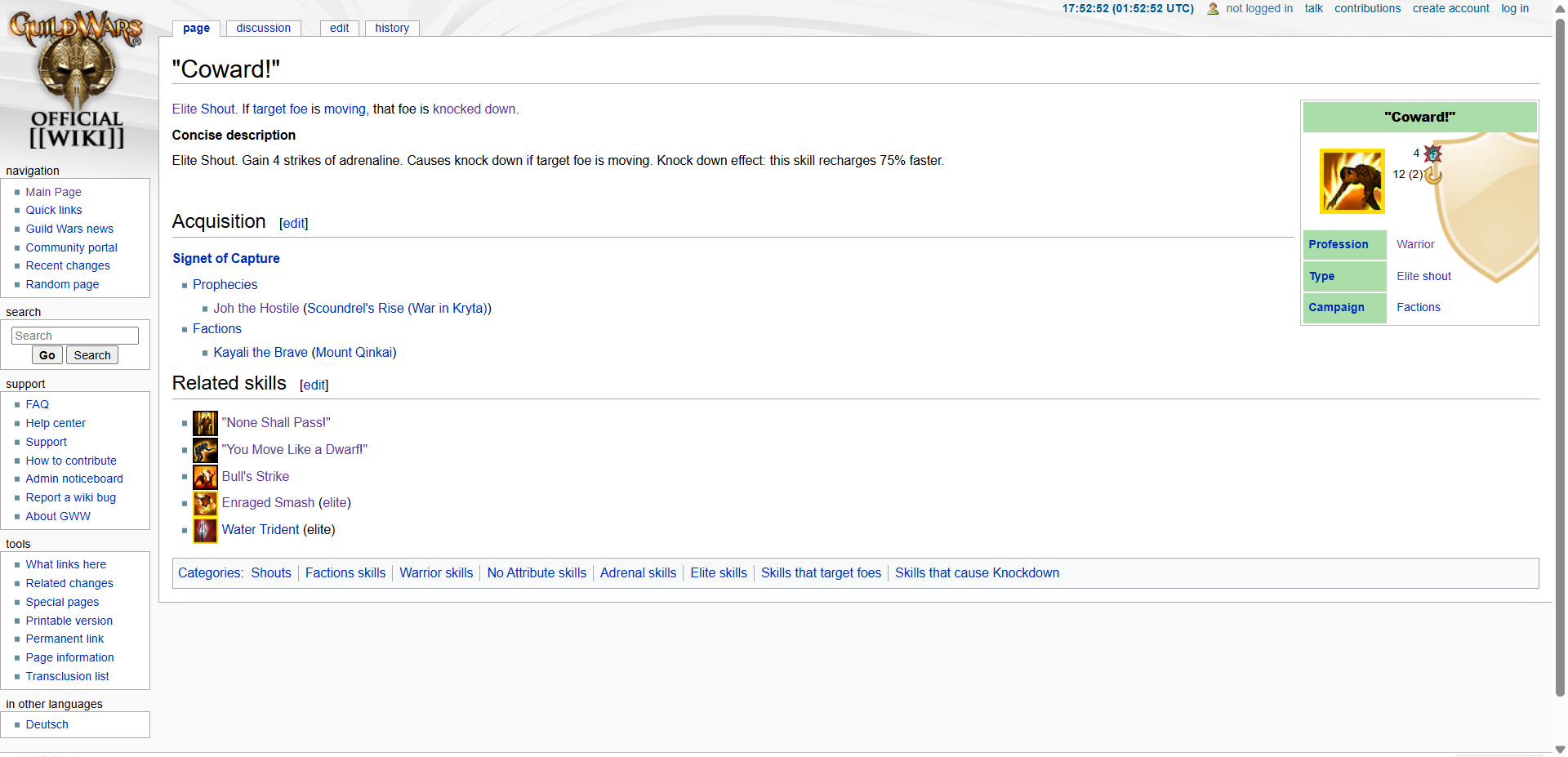This screenshot has height=757, width=1568.
Task: Click Report a wiki bug
Action: tap(70, 497)
